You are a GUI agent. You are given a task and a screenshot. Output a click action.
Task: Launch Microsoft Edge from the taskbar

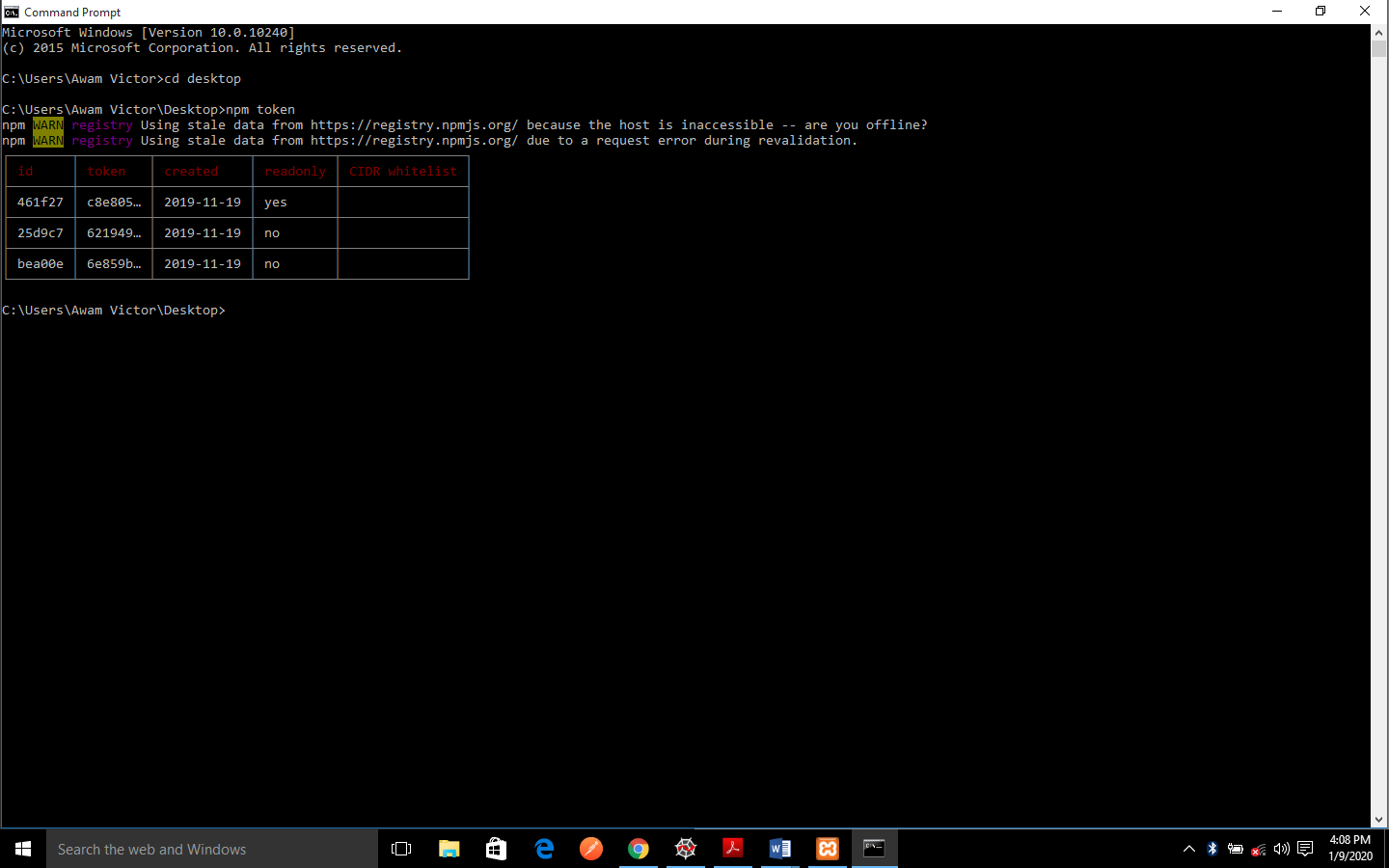[x=544, y=849]
